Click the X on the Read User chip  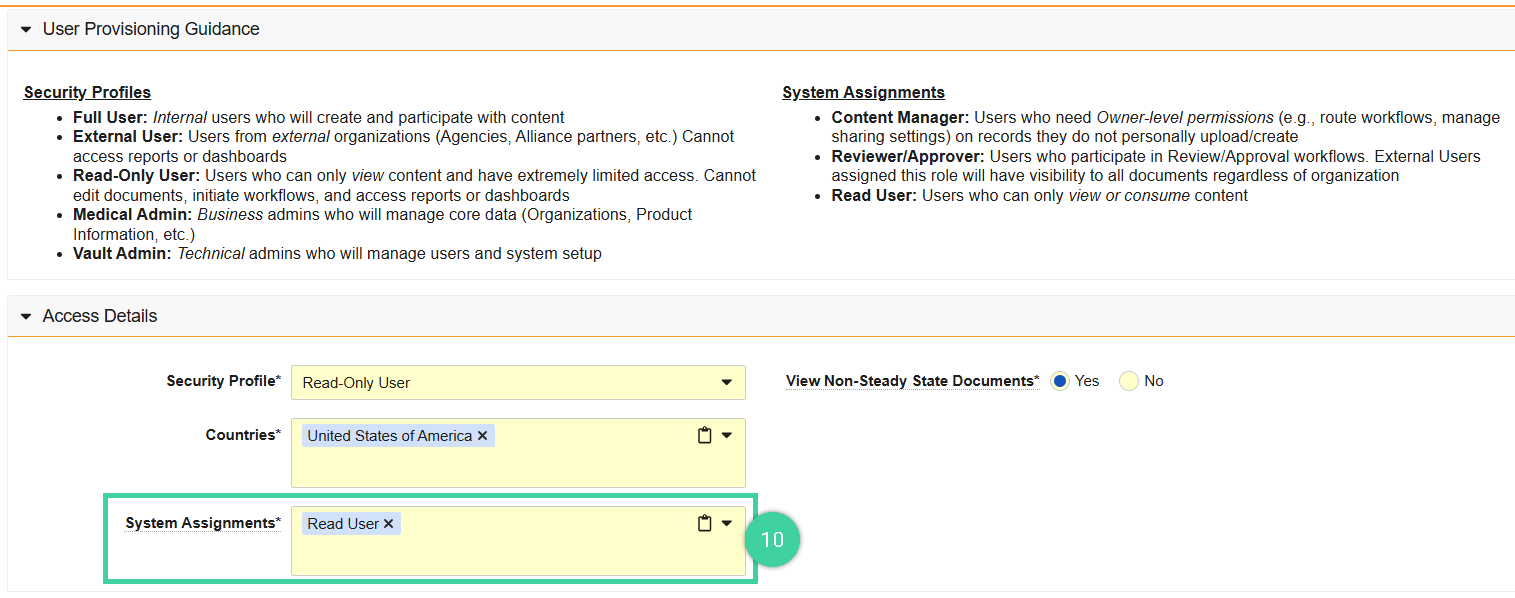click(388, 523)
